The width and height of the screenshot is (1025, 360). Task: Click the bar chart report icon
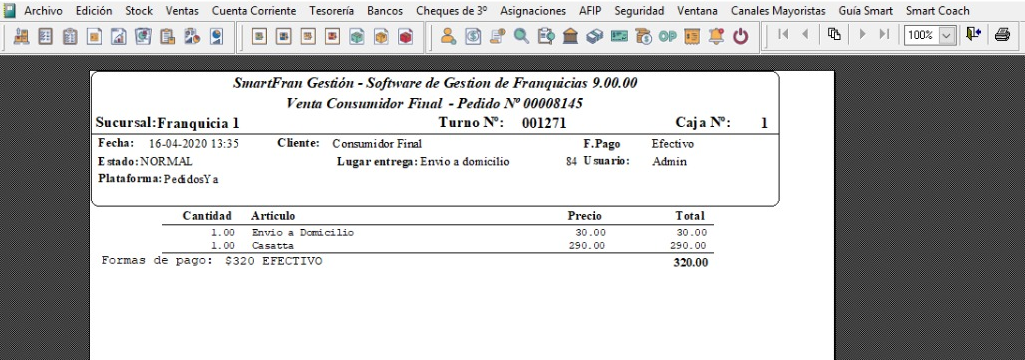pos(118,37)
